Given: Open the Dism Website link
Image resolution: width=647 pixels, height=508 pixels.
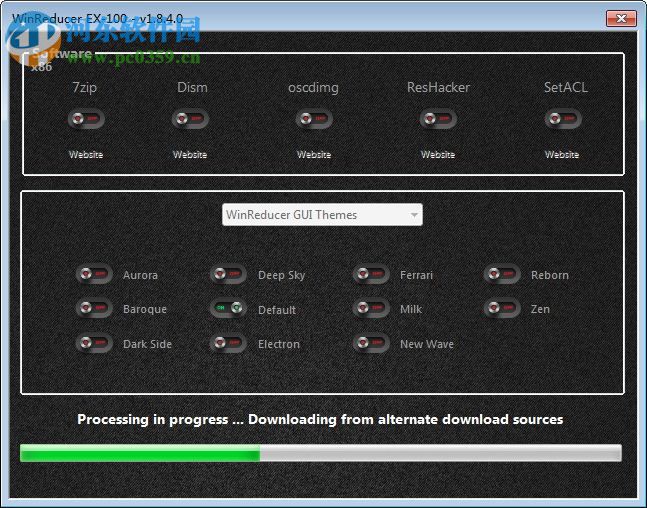Looking at the screenshot, I should [190, 155].
